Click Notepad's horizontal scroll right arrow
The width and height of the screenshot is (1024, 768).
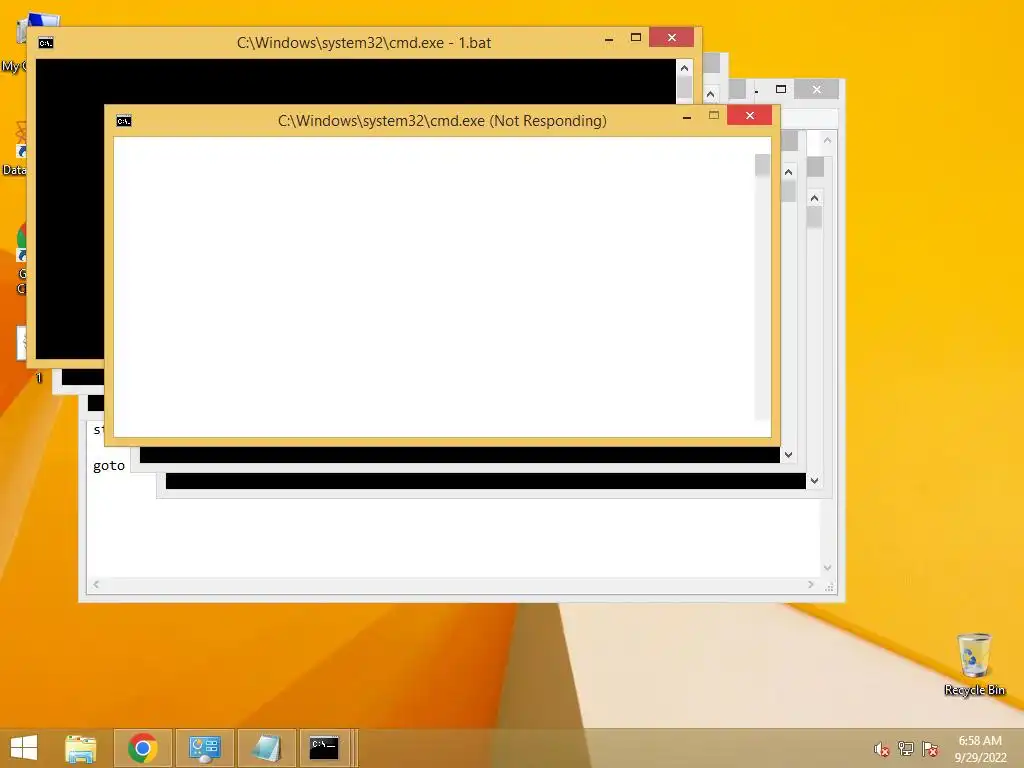[x=810, y=584]
